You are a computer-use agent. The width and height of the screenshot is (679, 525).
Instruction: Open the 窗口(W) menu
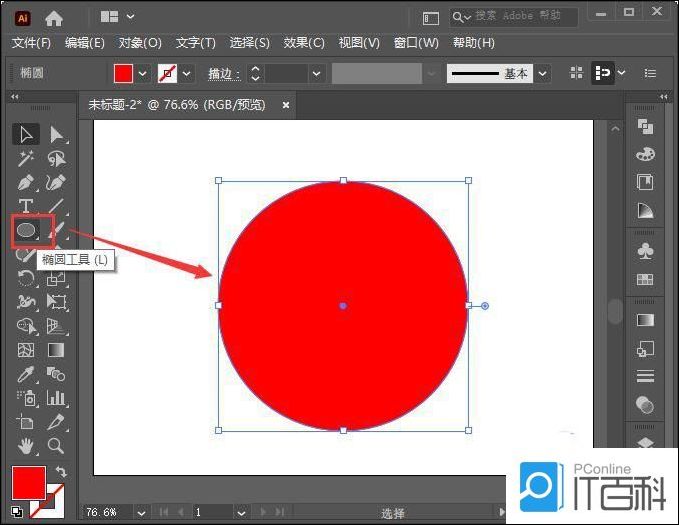click(416, 42)
